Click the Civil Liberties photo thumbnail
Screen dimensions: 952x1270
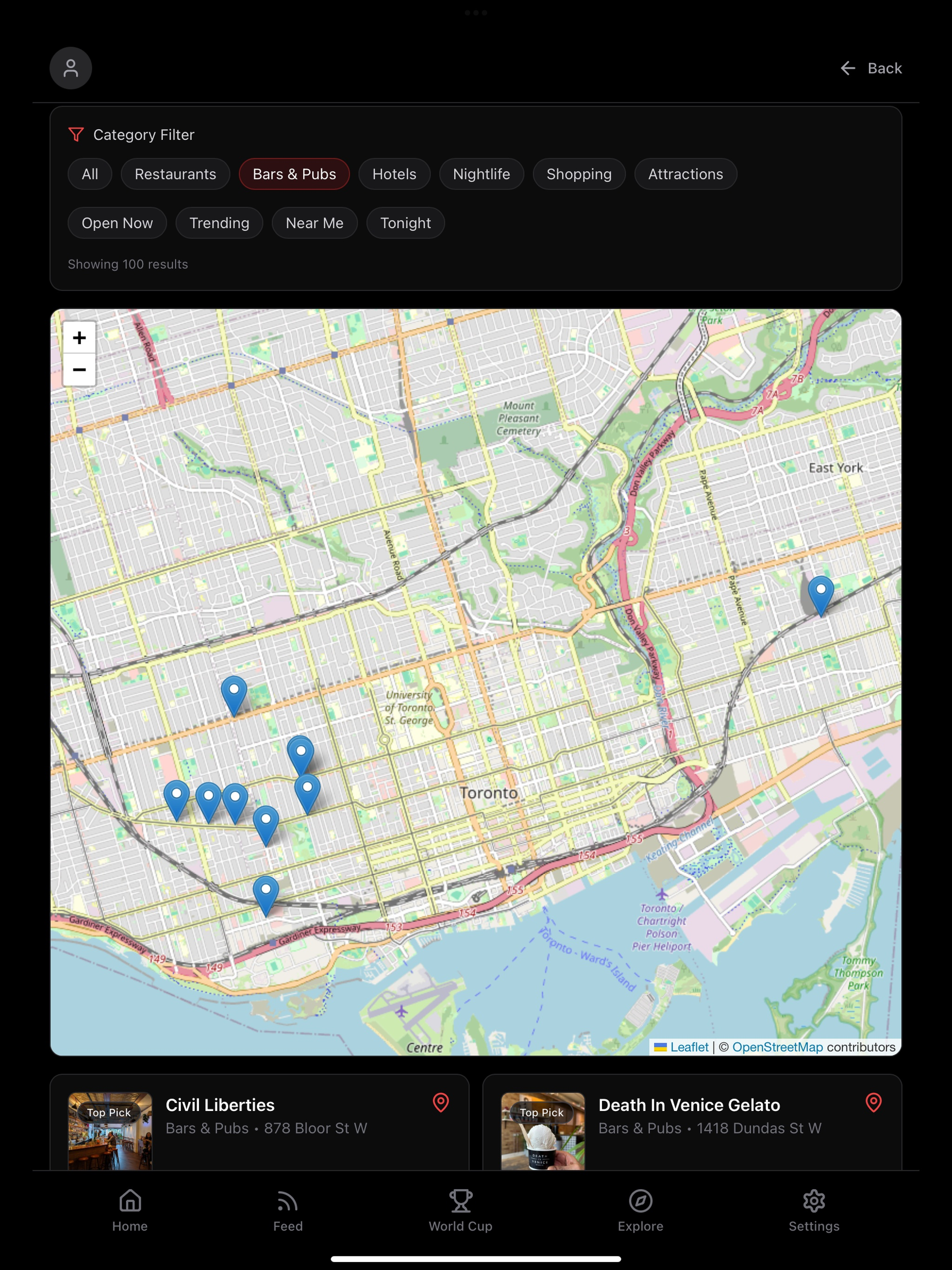click(x=110, y=1131)
